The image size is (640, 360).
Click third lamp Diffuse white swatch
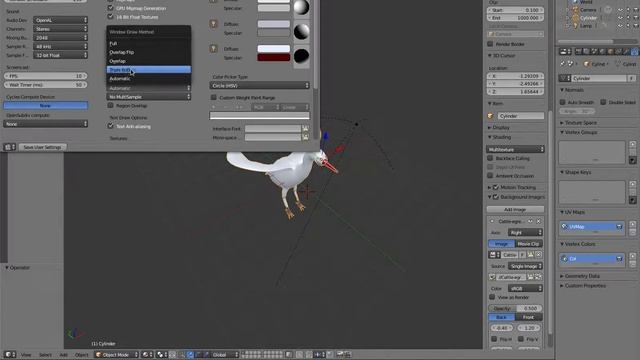[273, 49]
